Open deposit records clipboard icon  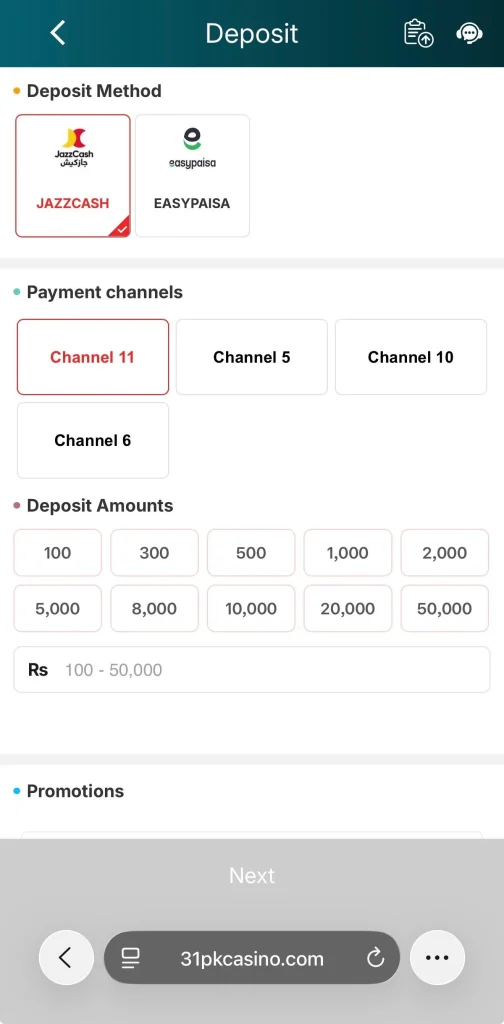(x=418, y=33)
